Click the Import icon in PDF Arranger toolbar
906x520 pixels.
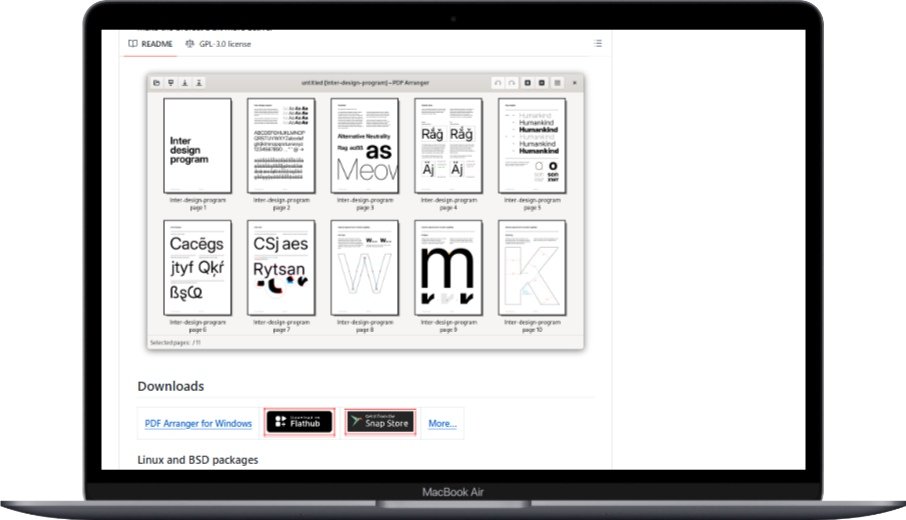170,83
